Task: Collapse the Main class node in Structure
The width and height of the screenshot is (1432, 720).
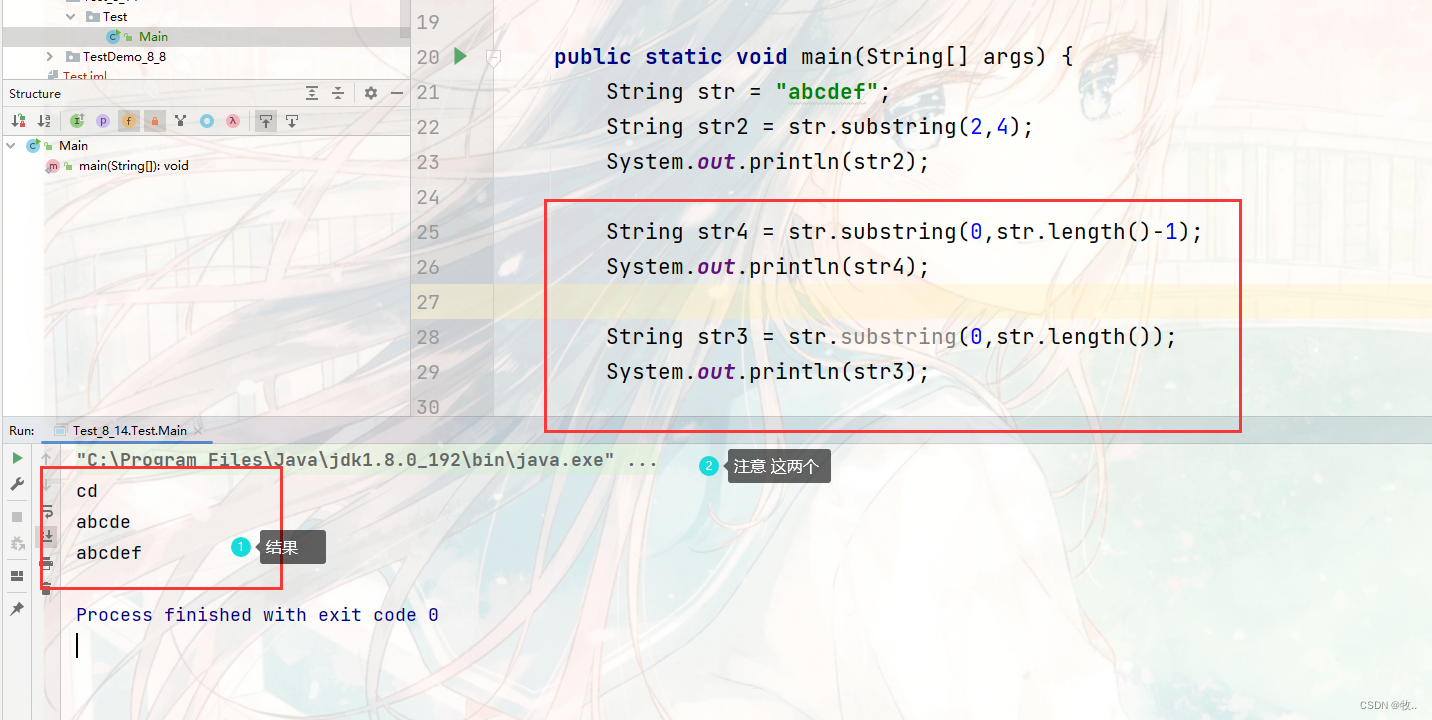Action: point(11,145)
